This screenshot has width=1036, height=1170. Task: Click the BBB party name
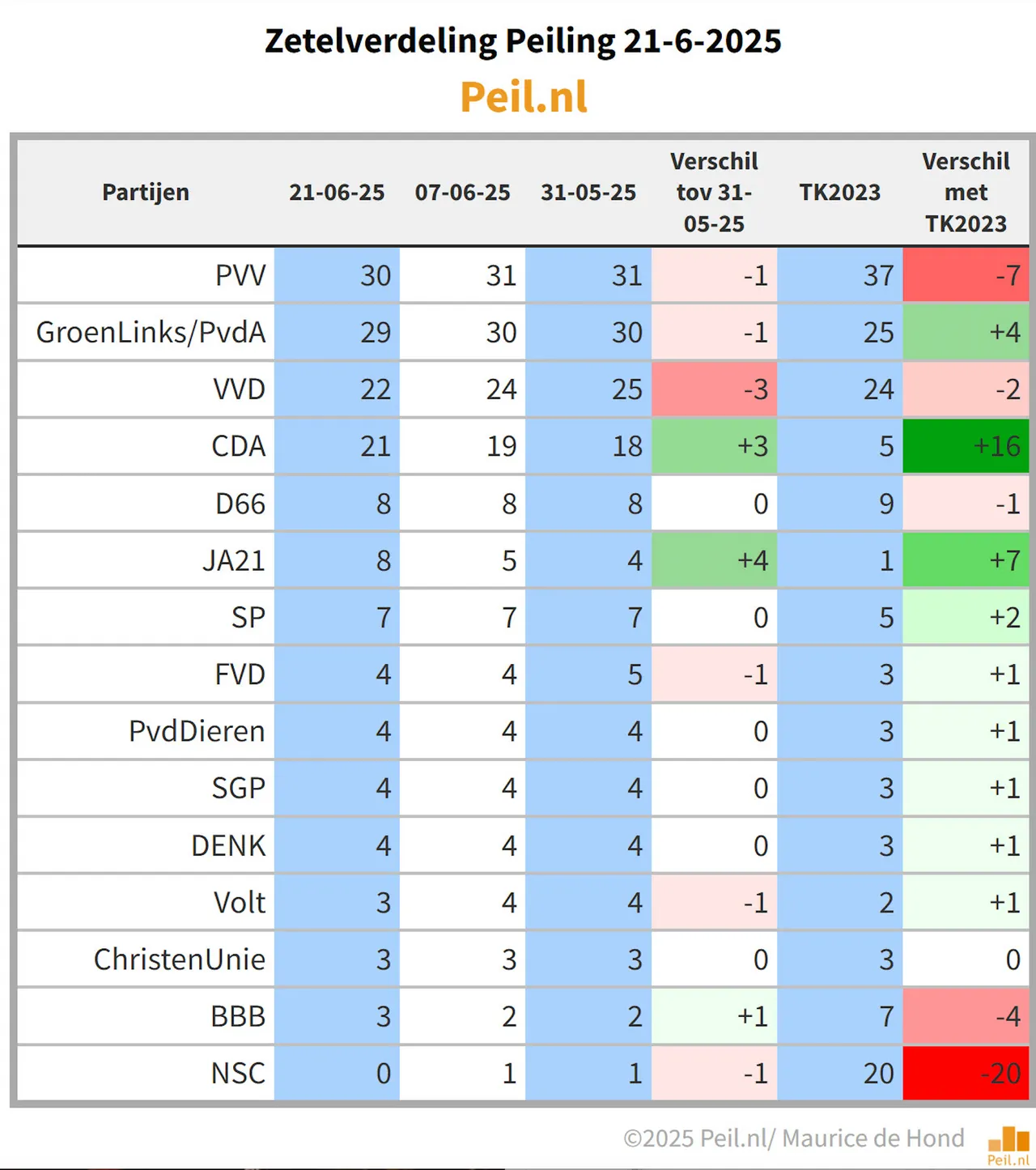point(238,1016)
